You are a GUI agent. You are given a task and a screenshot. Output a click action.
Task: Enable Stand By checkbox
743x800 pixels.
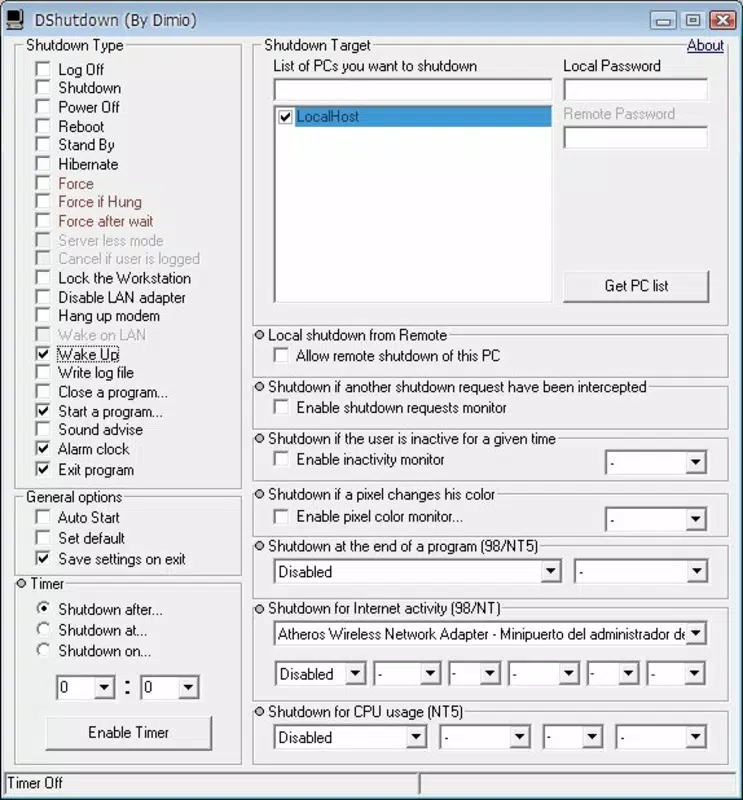click(x=43, y=145)
